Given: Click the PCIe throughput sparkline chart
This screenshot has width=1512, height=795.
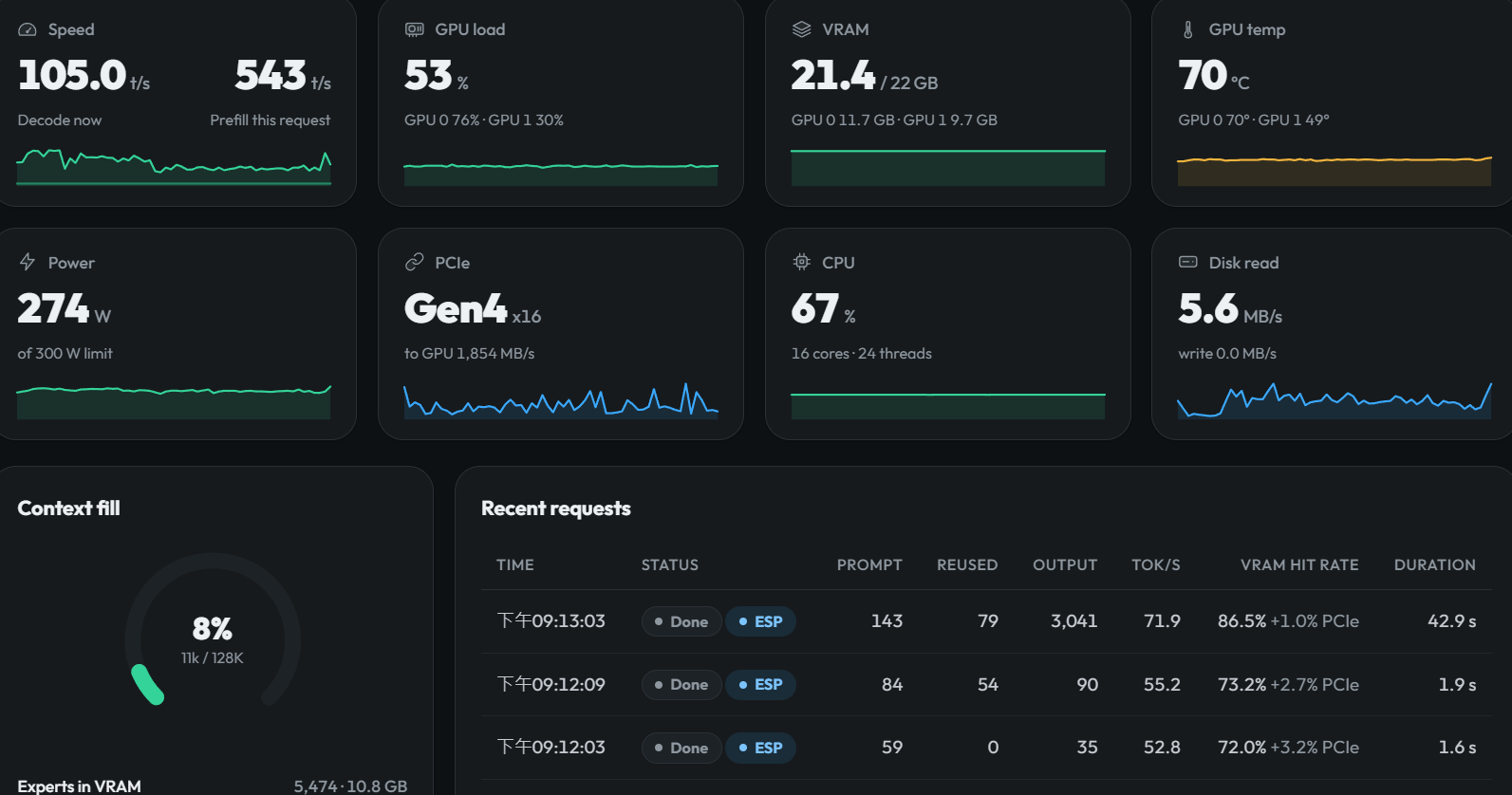Looking at the screenshot, I should point(561,400).
